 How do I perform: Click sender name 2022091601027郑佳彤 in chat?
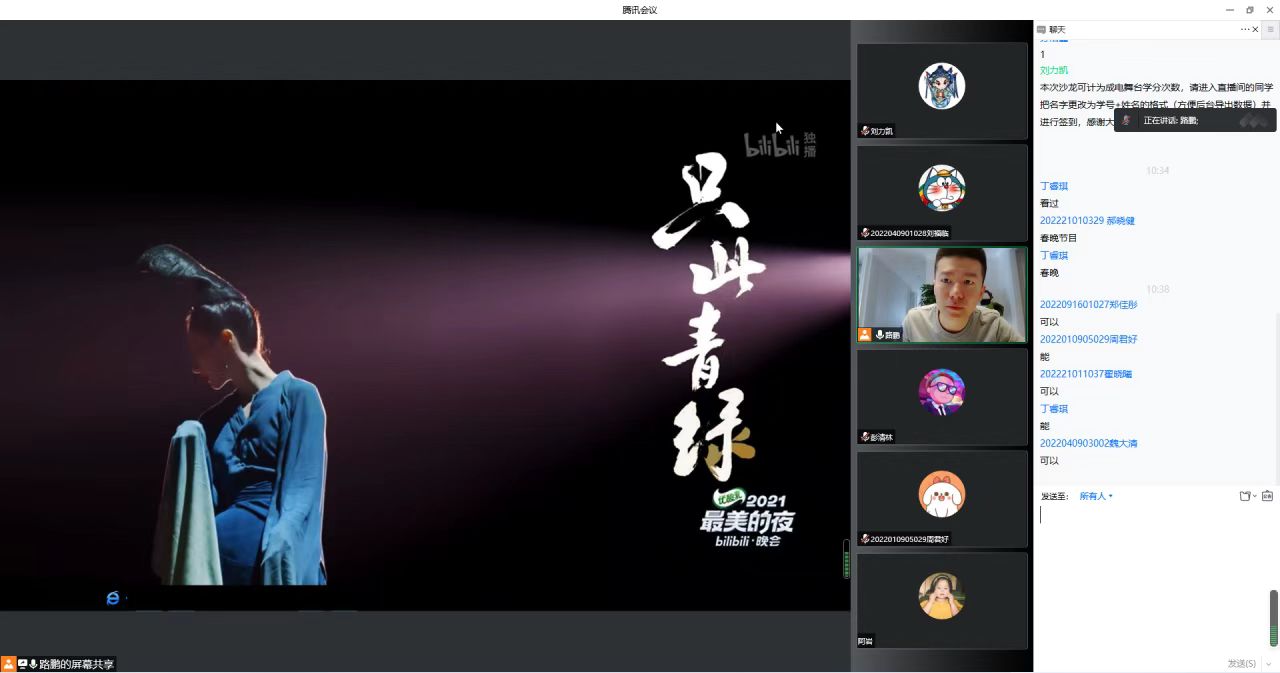[x=1088, y=304]
